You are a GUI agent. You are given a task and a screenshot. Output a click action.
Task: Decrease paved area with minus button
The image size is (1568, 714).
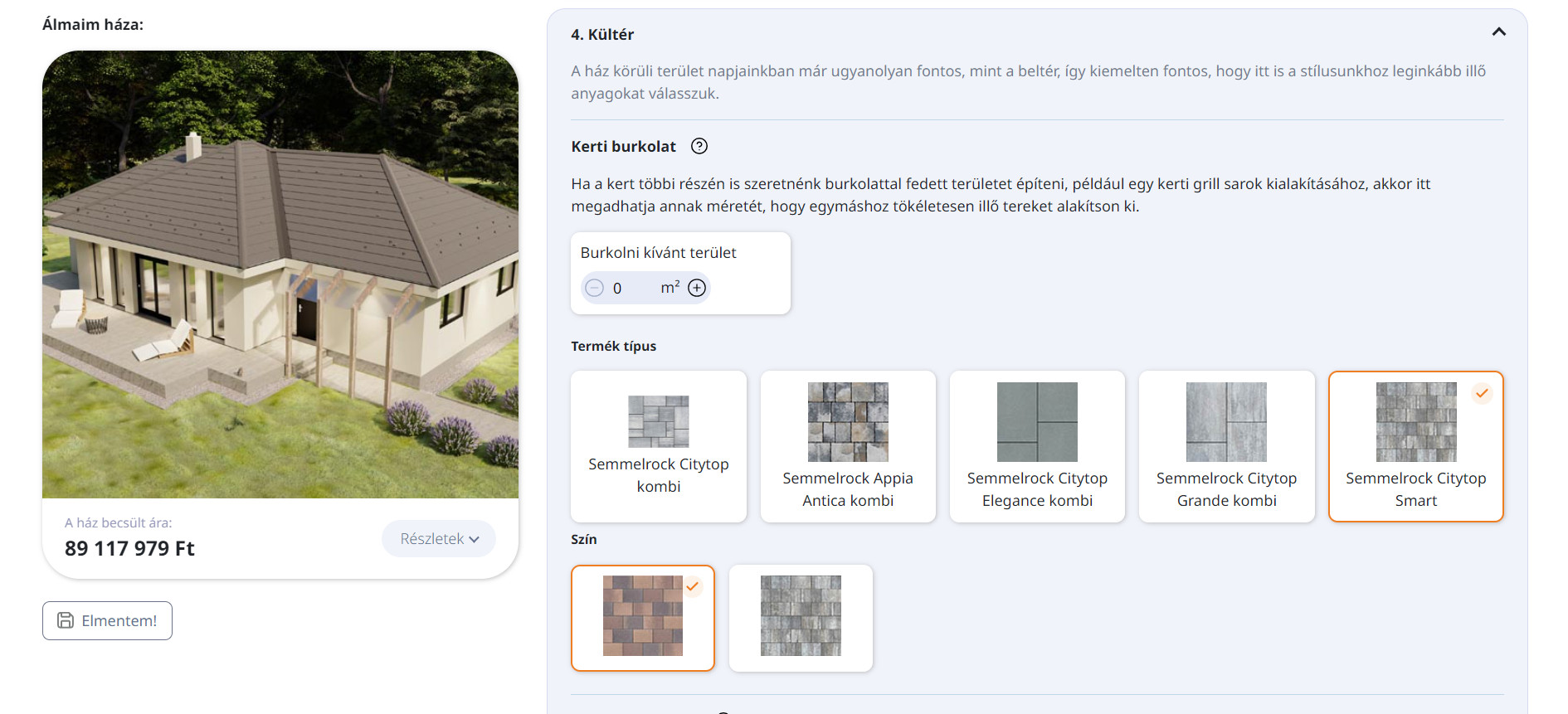pyautogui.click(x=594, y=288)
